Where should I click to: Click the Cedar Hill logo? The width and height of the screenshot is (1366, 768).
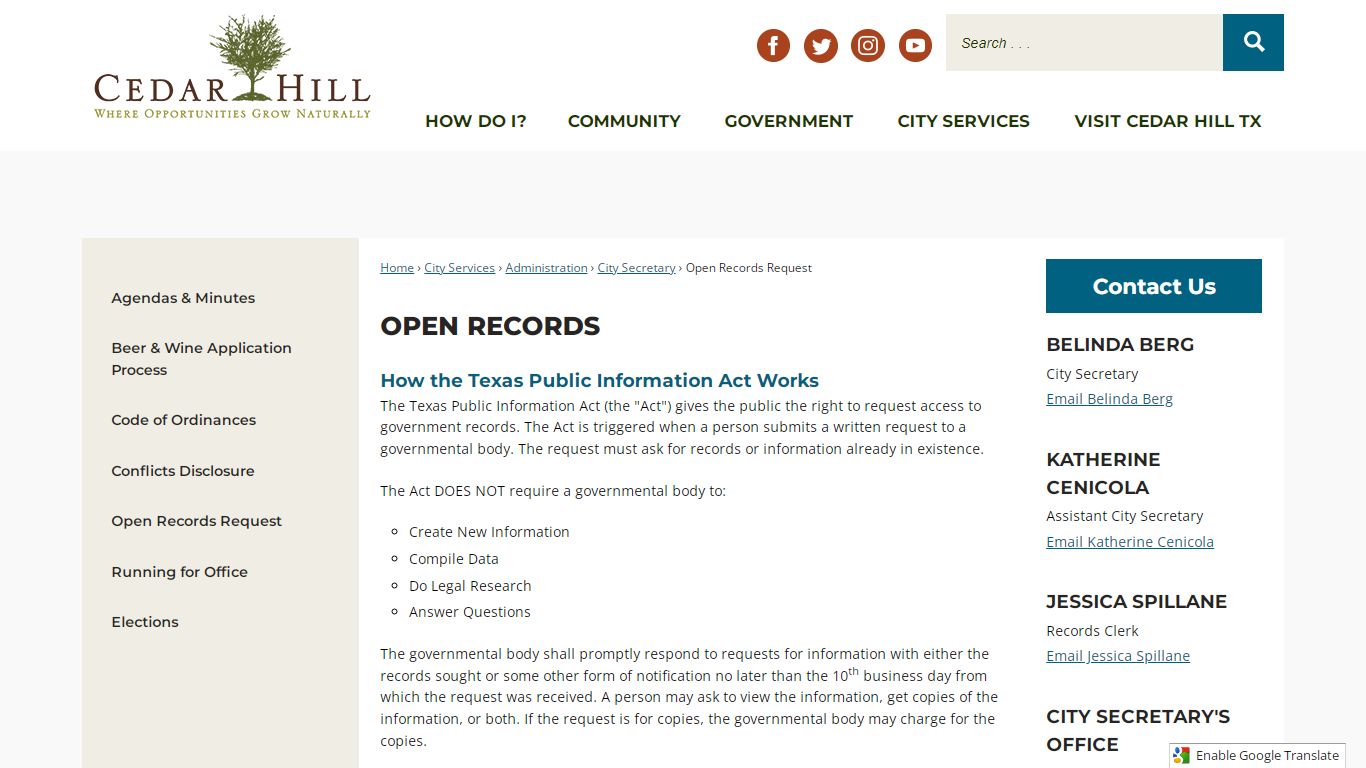coord(232,68)
